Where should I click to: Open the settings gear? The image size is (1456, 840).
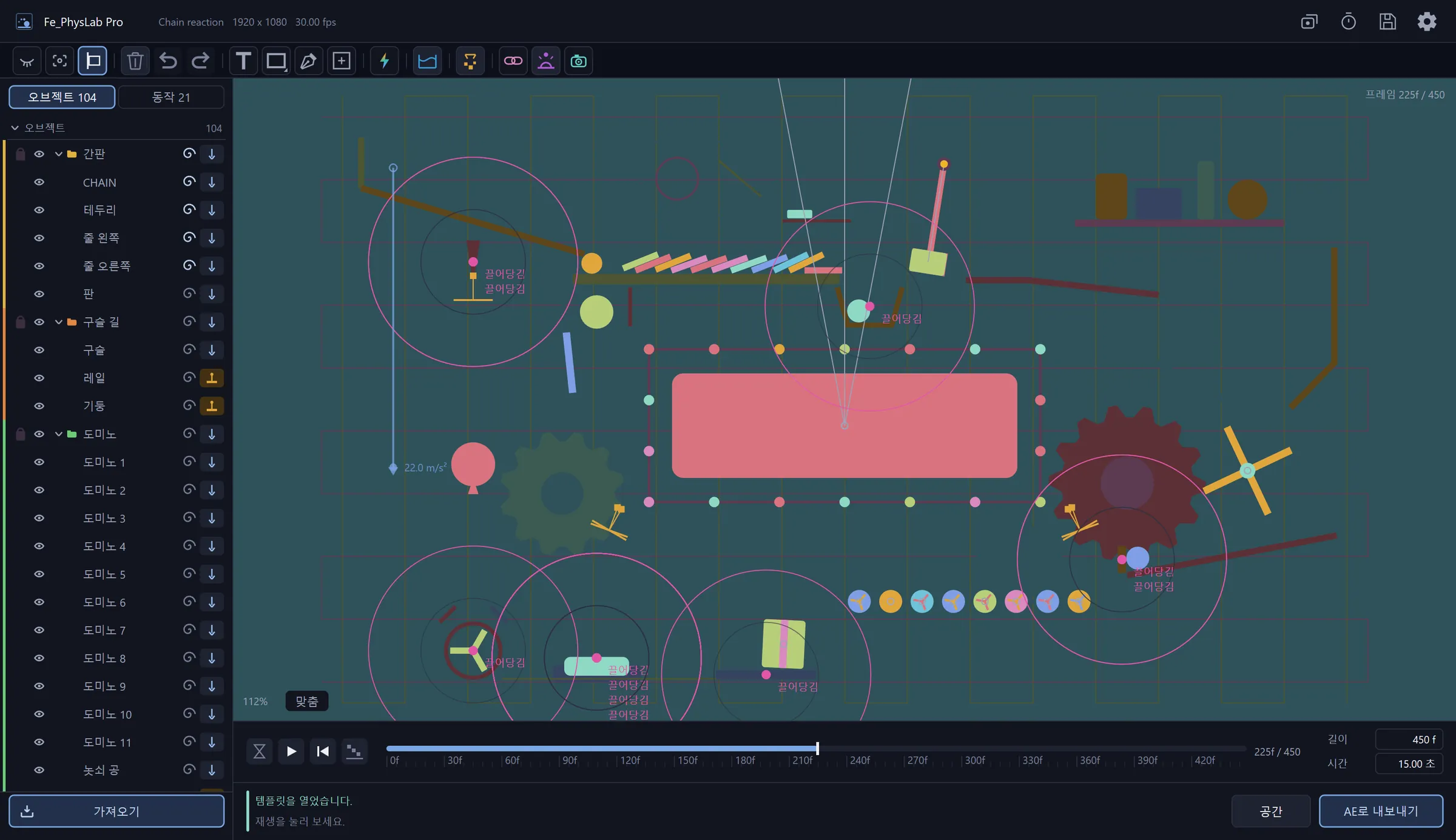coord(1427,22)
